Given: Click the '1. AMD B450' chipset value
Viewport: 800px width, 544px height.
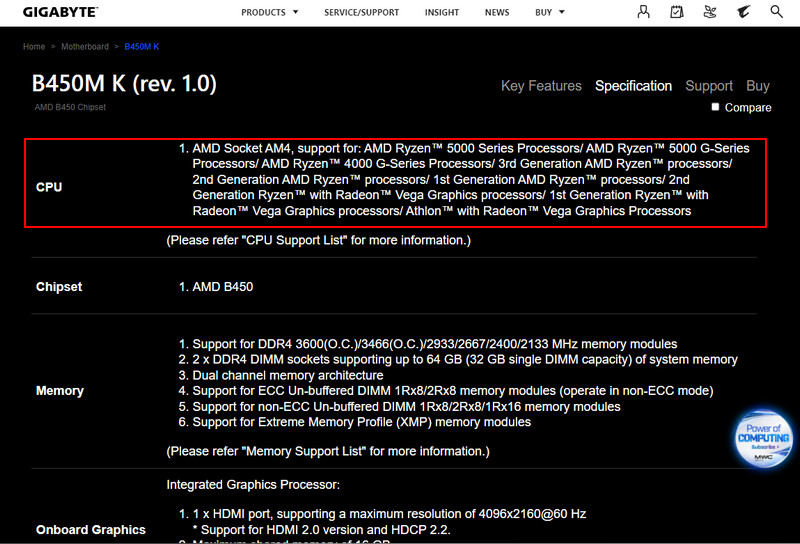Looking at the screenshot, I should [x=216, y=287].
